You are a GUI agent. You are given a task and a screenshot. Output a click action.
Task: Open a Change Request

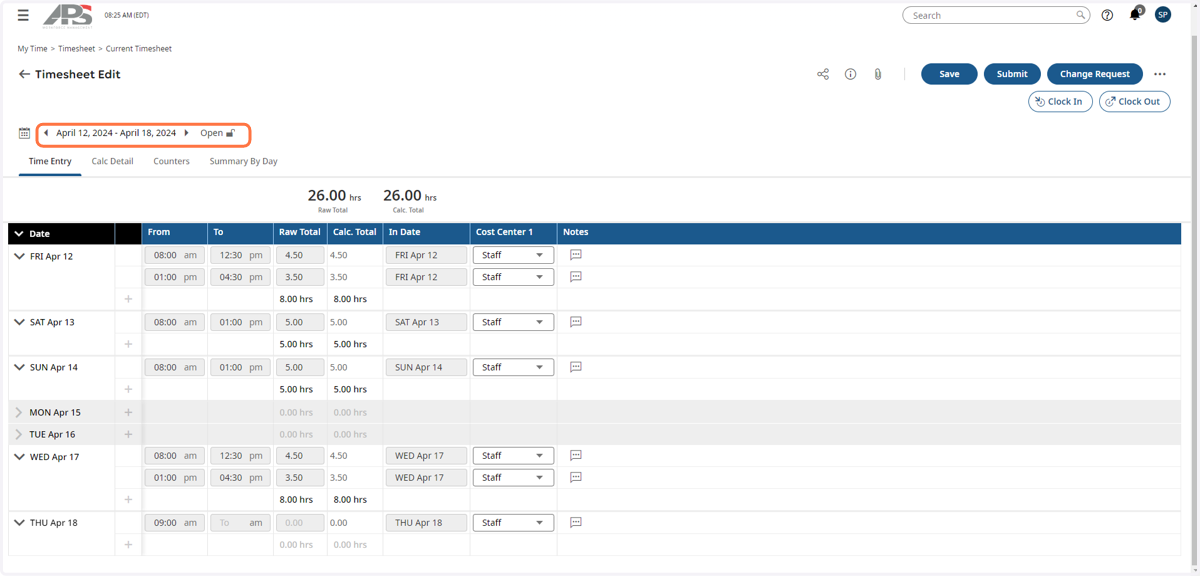1095,74
